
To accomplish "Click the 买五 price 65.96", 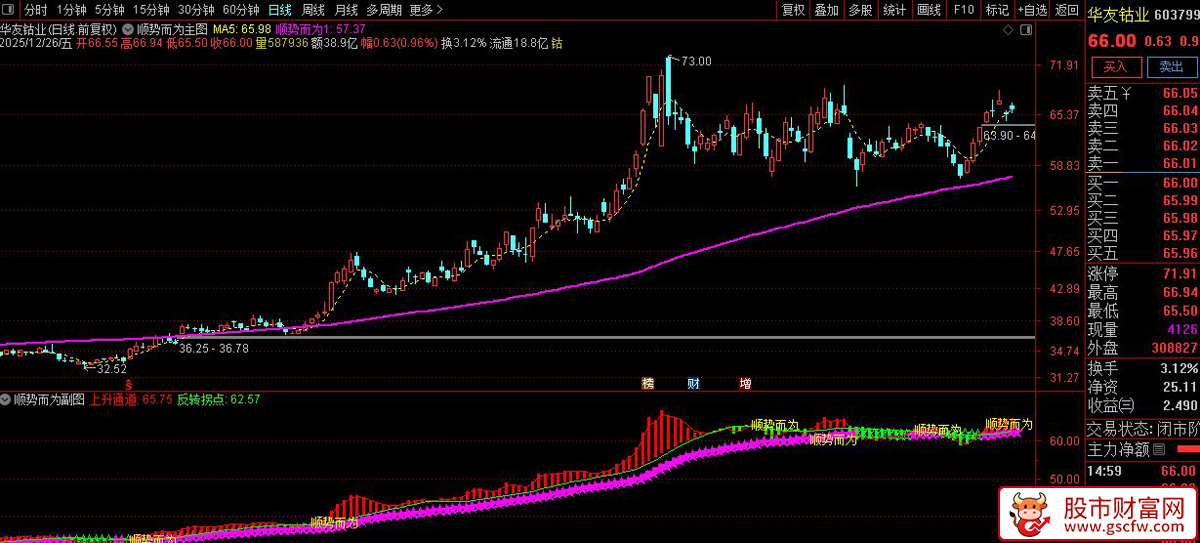I will (x=1180, y=253).
